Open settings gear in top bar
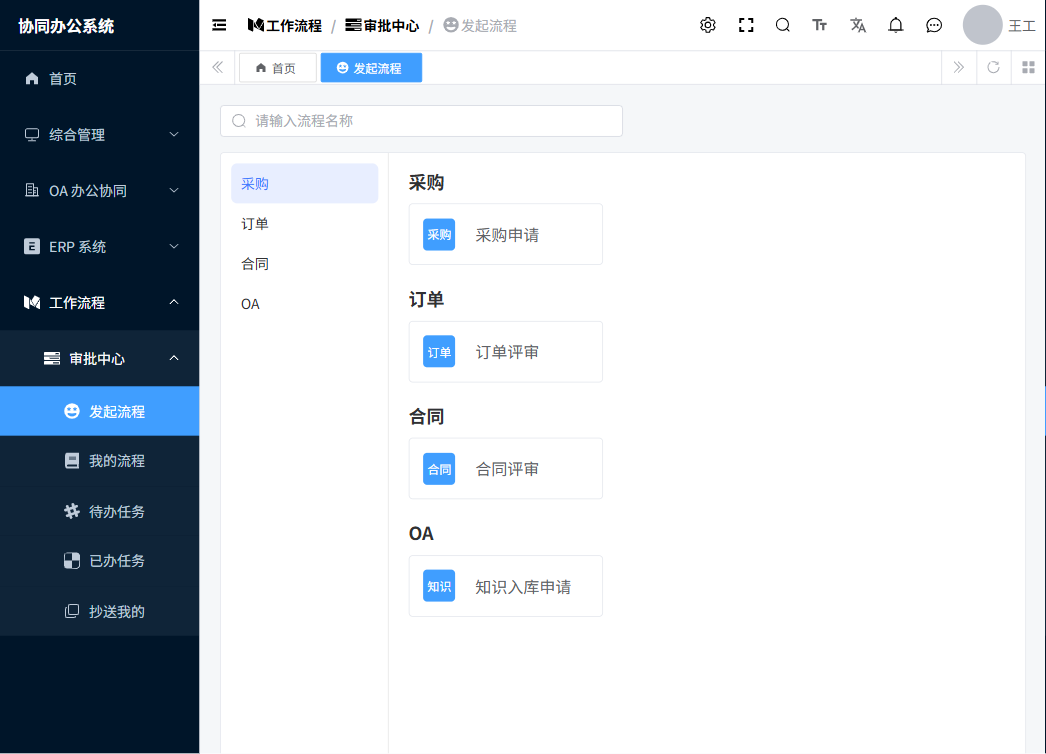1046x754 pixels. 708,25
